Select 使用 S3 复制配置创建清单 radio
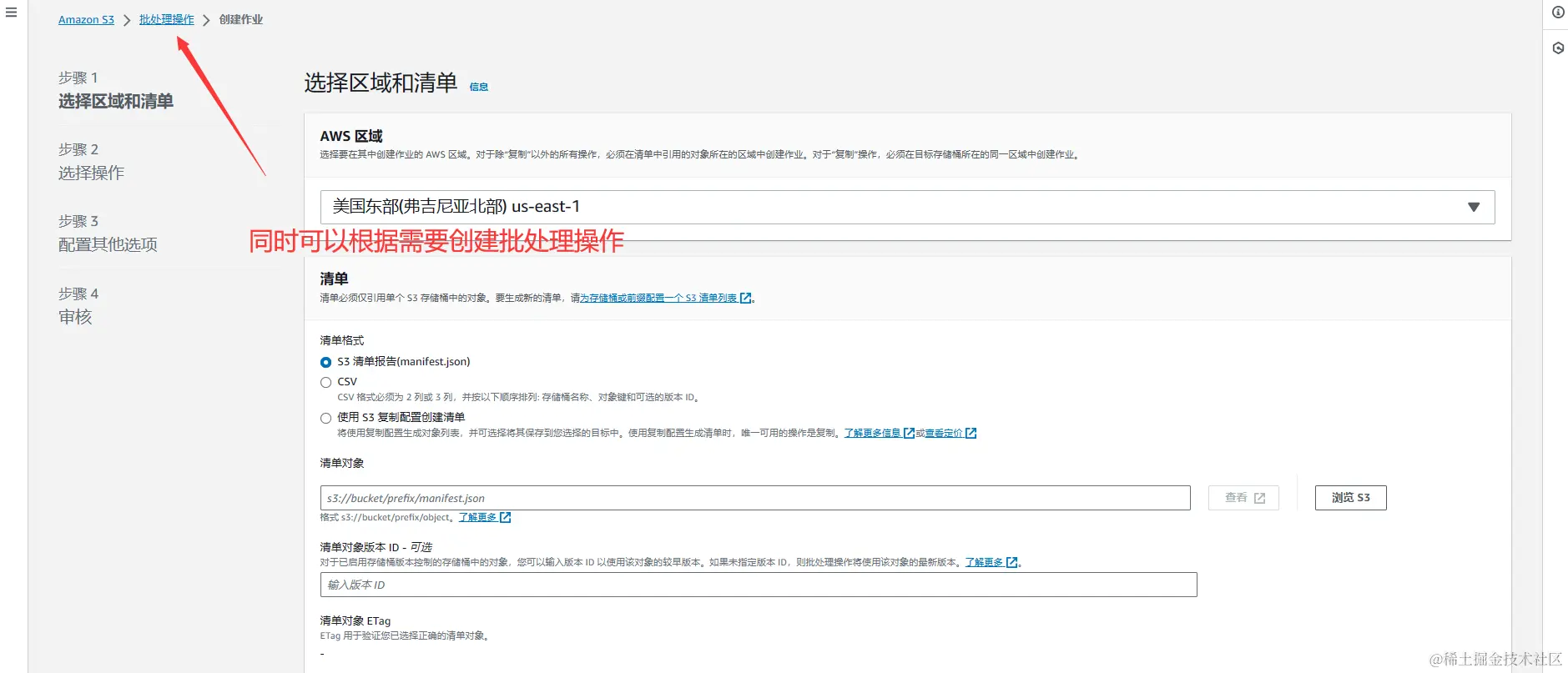Viewport: 1568px width, 673px height. [325, 418]
